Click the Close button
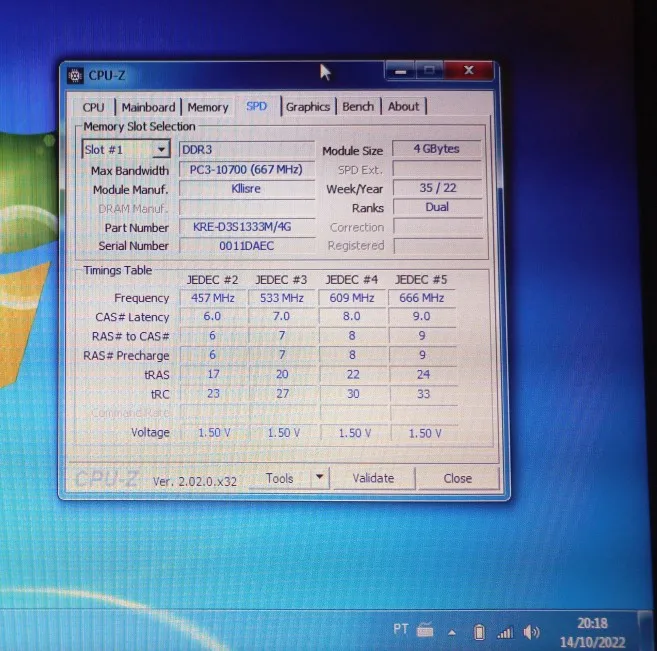The width and height of the screenshot is (657, 651). tap(458, 478)
